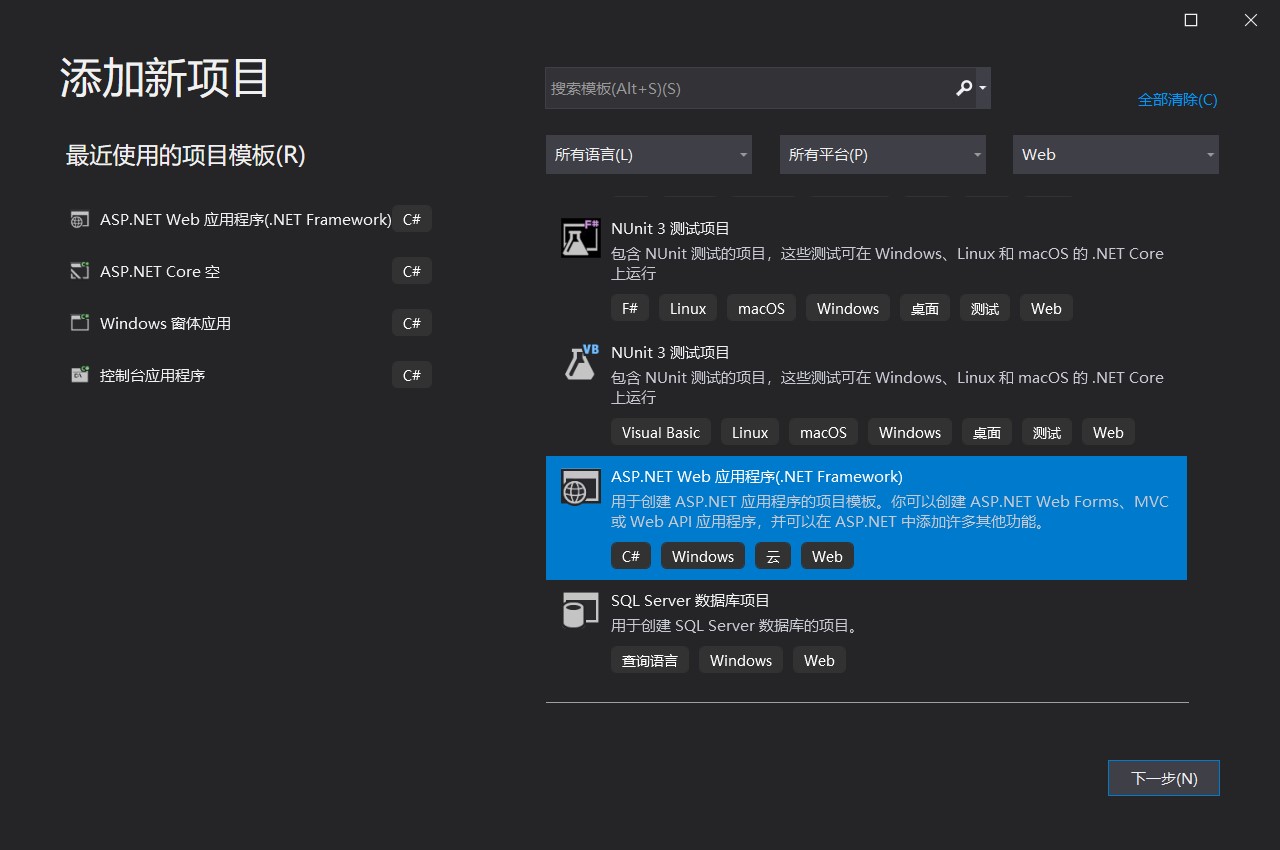Click C# badge beside ASP.NET Core 空

[x=412, y=271]
